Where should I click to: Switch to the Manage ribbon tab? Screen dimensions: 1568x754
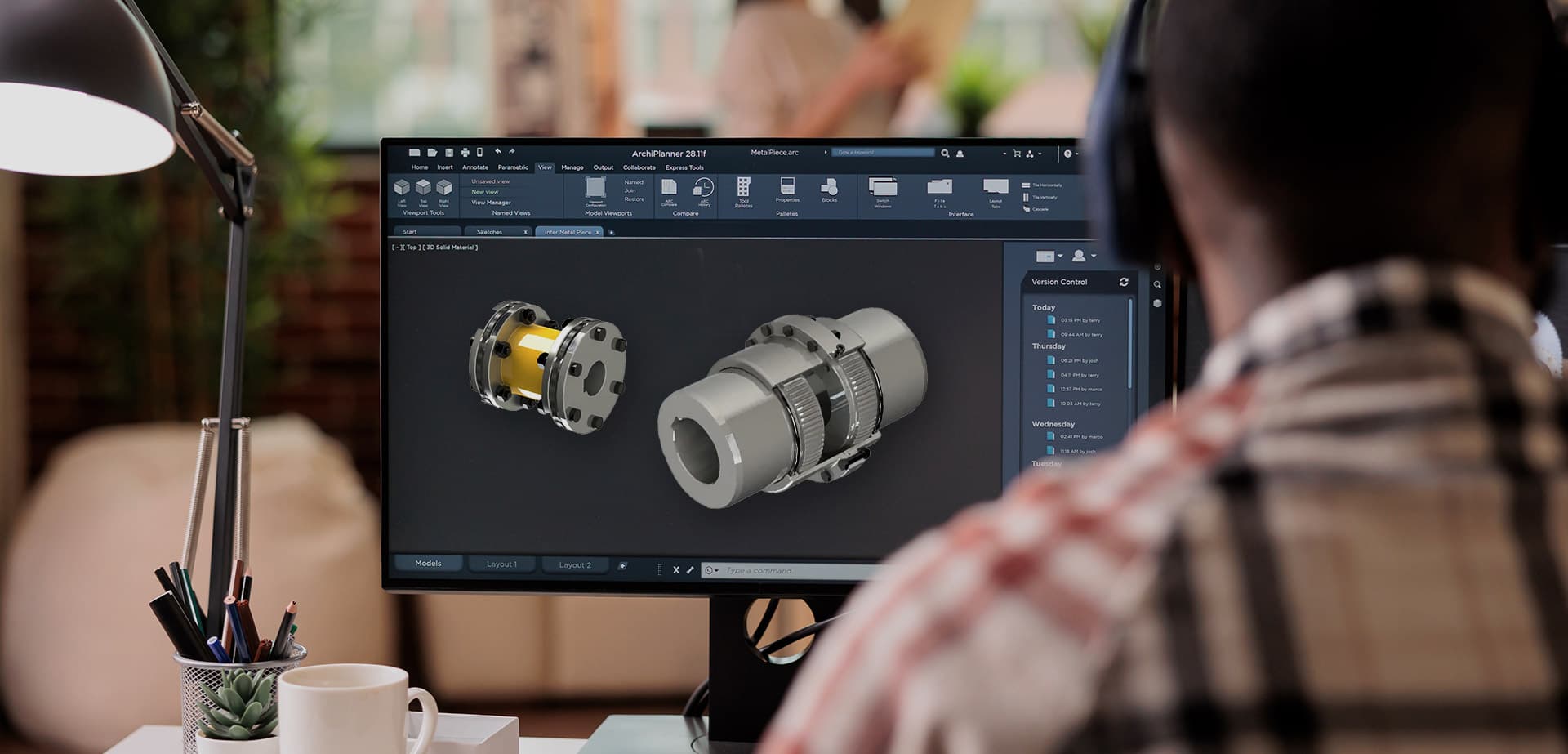pyautogui.click(x=572, y=167)
